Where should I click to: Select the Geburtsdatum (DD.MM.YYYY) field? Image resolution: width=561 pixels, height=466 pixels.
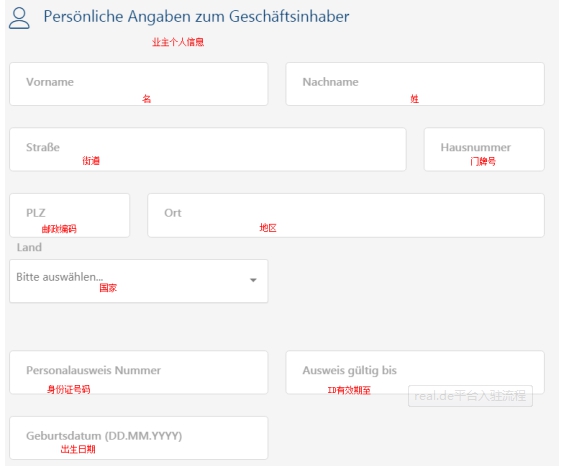click(x=139, y=438)
